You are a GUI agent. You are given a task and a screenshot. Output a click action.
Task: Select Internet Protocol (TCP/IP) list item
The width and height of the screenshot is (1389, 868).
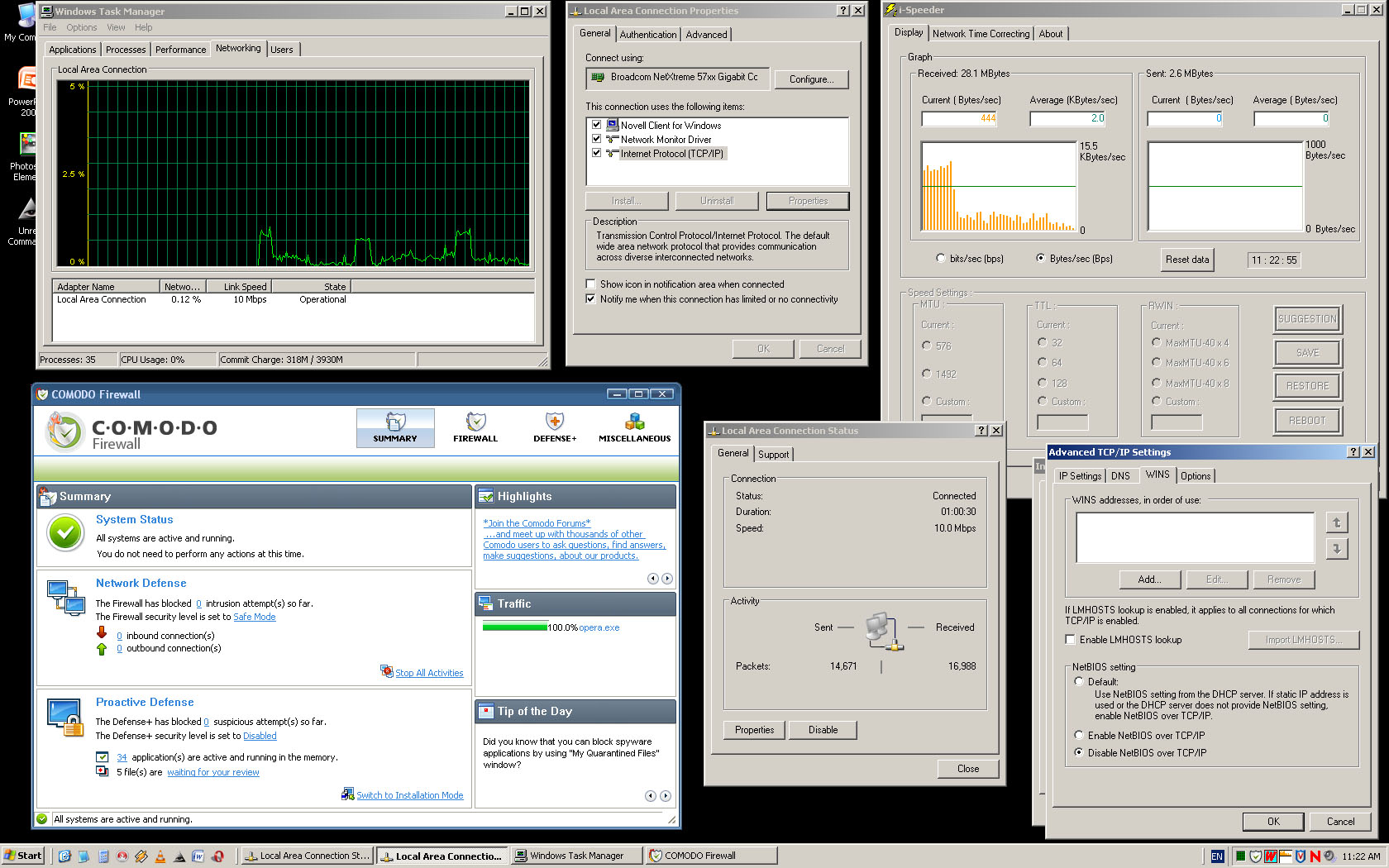click(671, 154)
